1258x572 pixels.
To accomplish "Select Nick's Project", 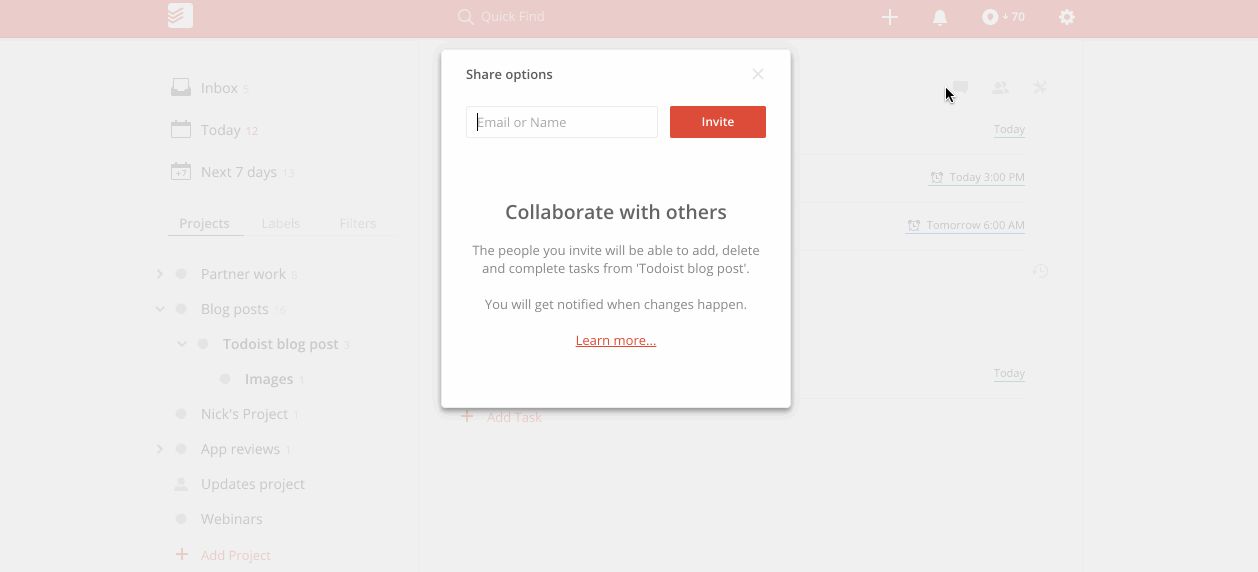I will (x=244, y=414).
